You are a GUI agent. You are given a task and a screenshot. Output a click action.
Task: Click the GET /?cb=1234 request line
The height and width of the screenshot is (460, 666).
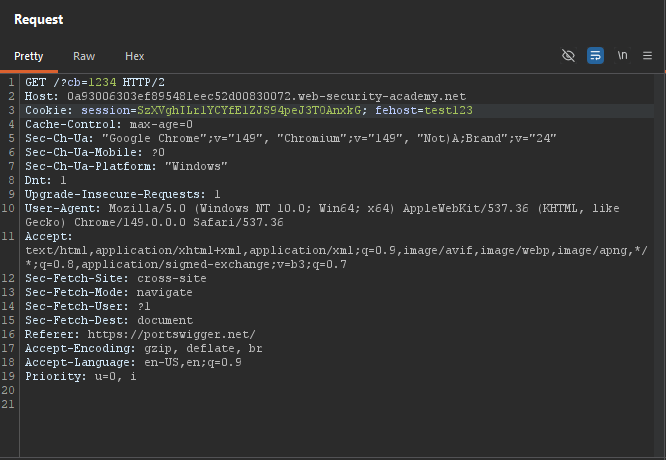(x=95, y=82)
